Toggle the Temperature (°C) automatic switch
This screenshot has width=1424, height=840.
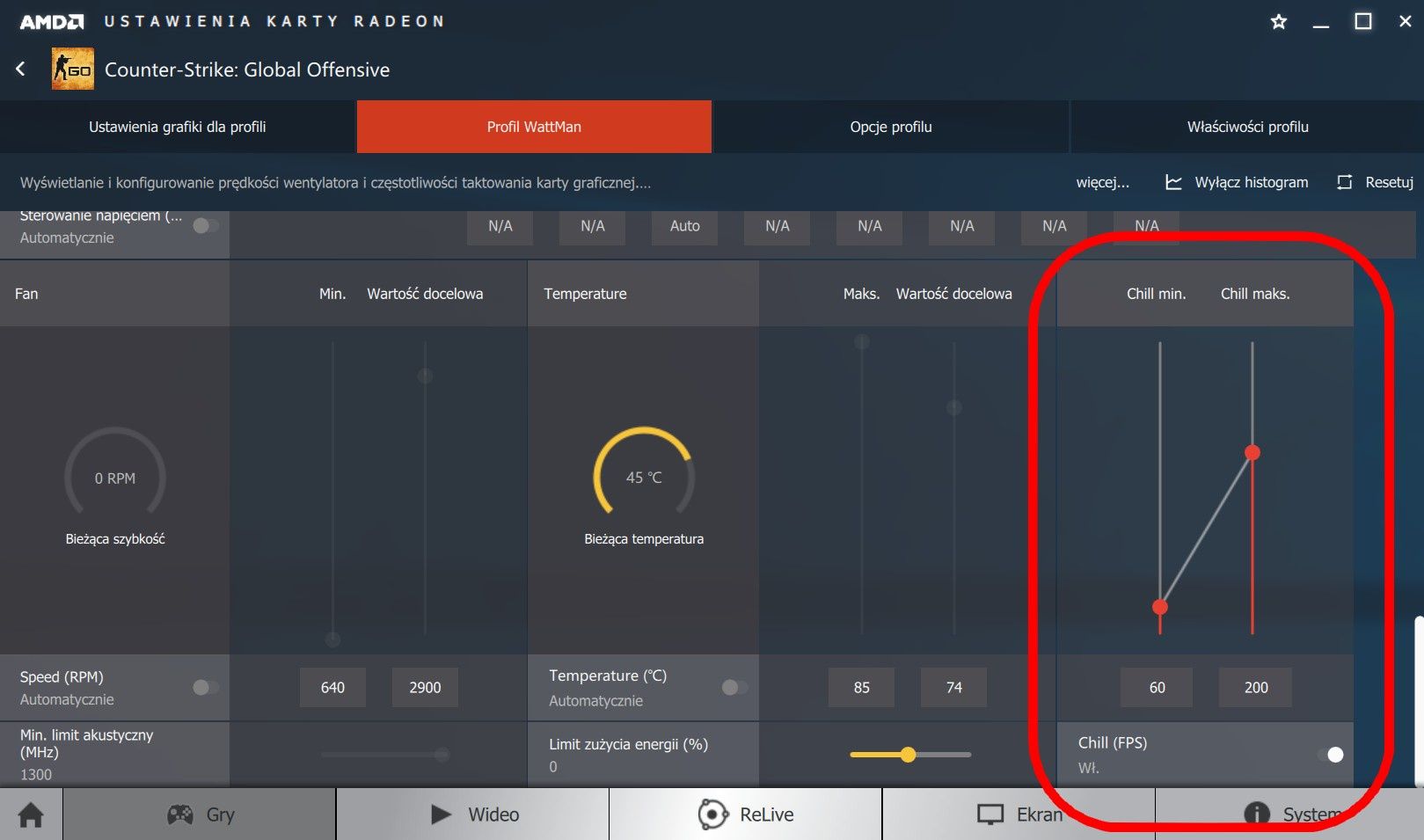tap(734, 687)
